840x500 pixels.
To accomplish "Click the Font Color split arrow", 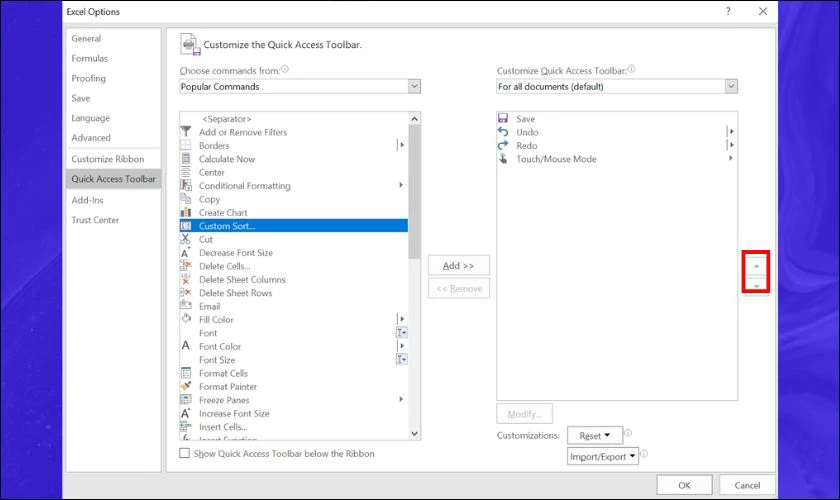I will (401, 346).
